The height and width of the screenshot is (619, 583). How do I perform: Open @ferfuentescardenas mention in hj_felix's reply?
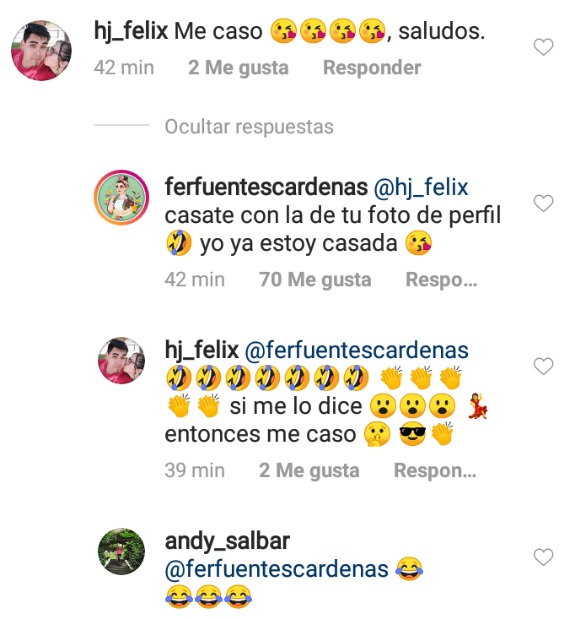pyautogui.click(x=356, y=351)
